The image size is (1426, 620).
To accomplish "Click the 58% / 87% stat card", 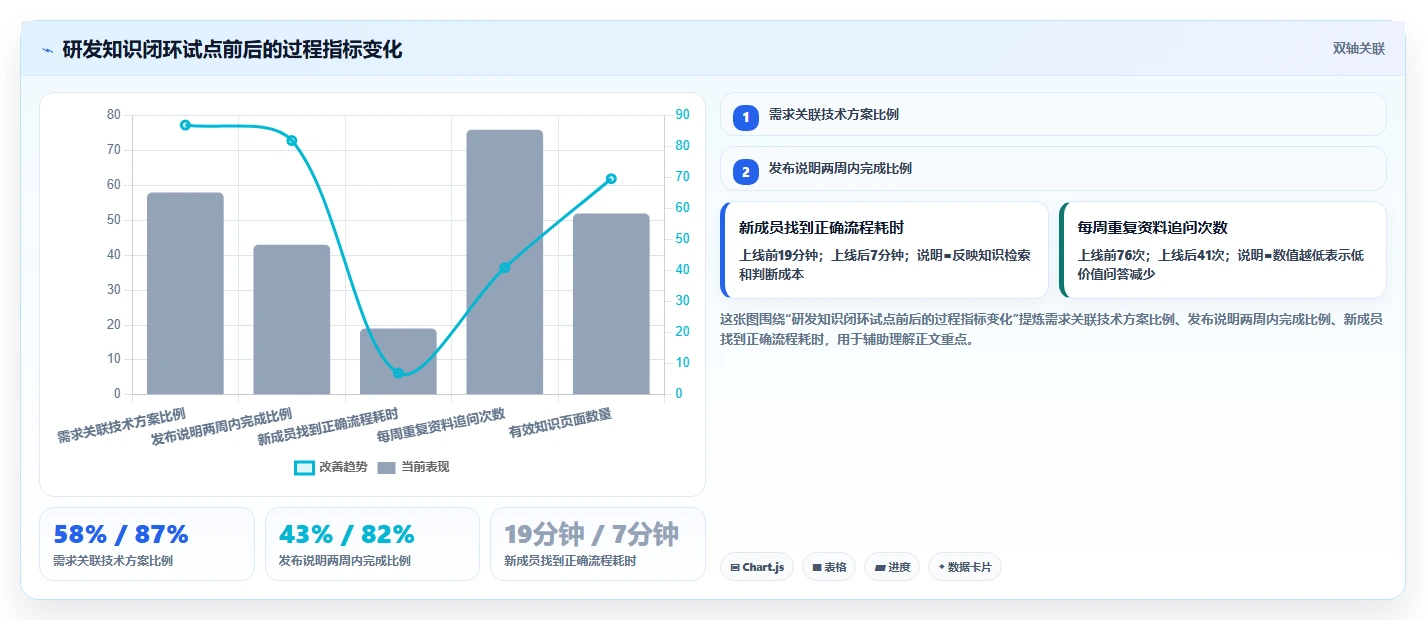I will [147, 544].
